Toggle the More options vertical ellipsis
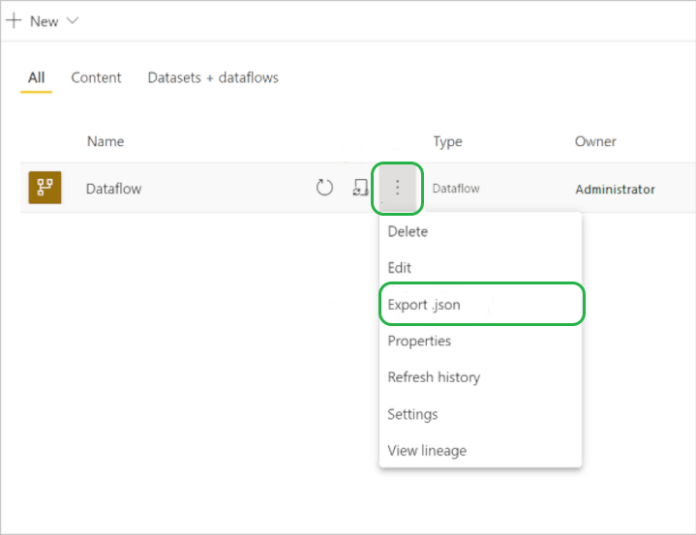Screen dimensions: 696x535 click(x=398, y=188)
